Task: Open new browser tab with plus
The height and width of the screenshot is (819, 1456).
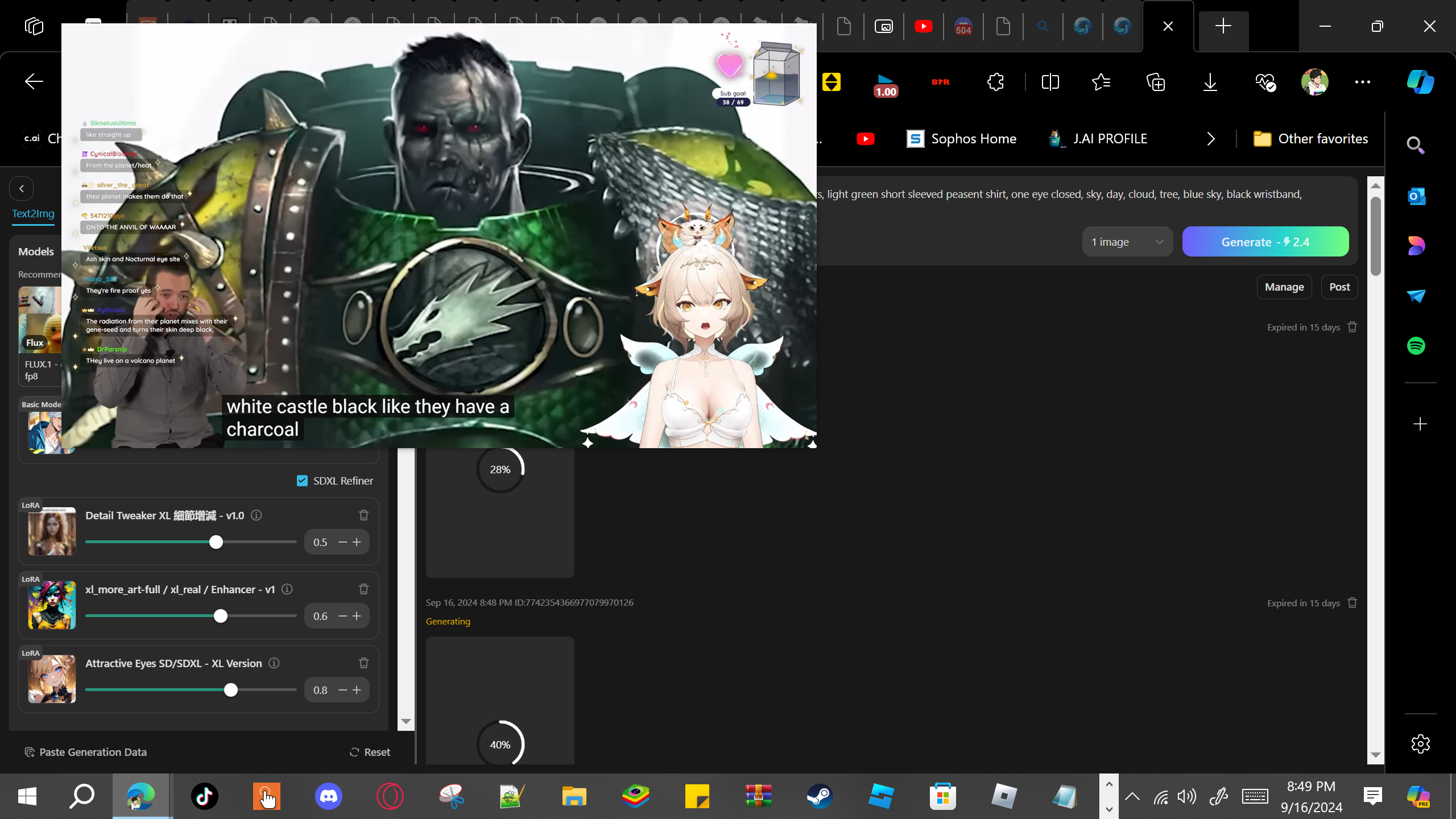Action: point(1223,26)
